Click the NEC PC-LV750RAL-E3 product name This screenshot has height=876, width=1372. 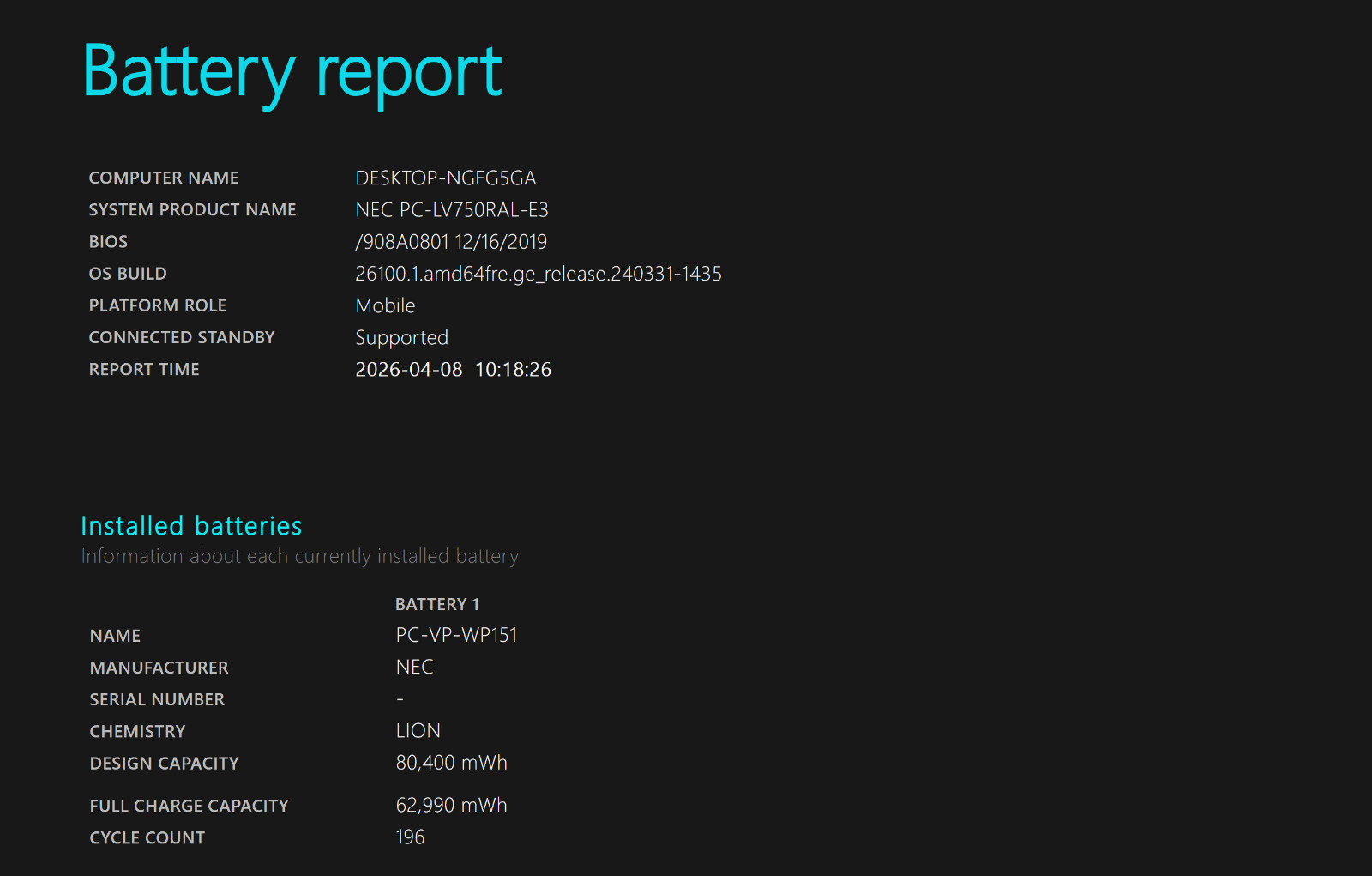(452, 209)
